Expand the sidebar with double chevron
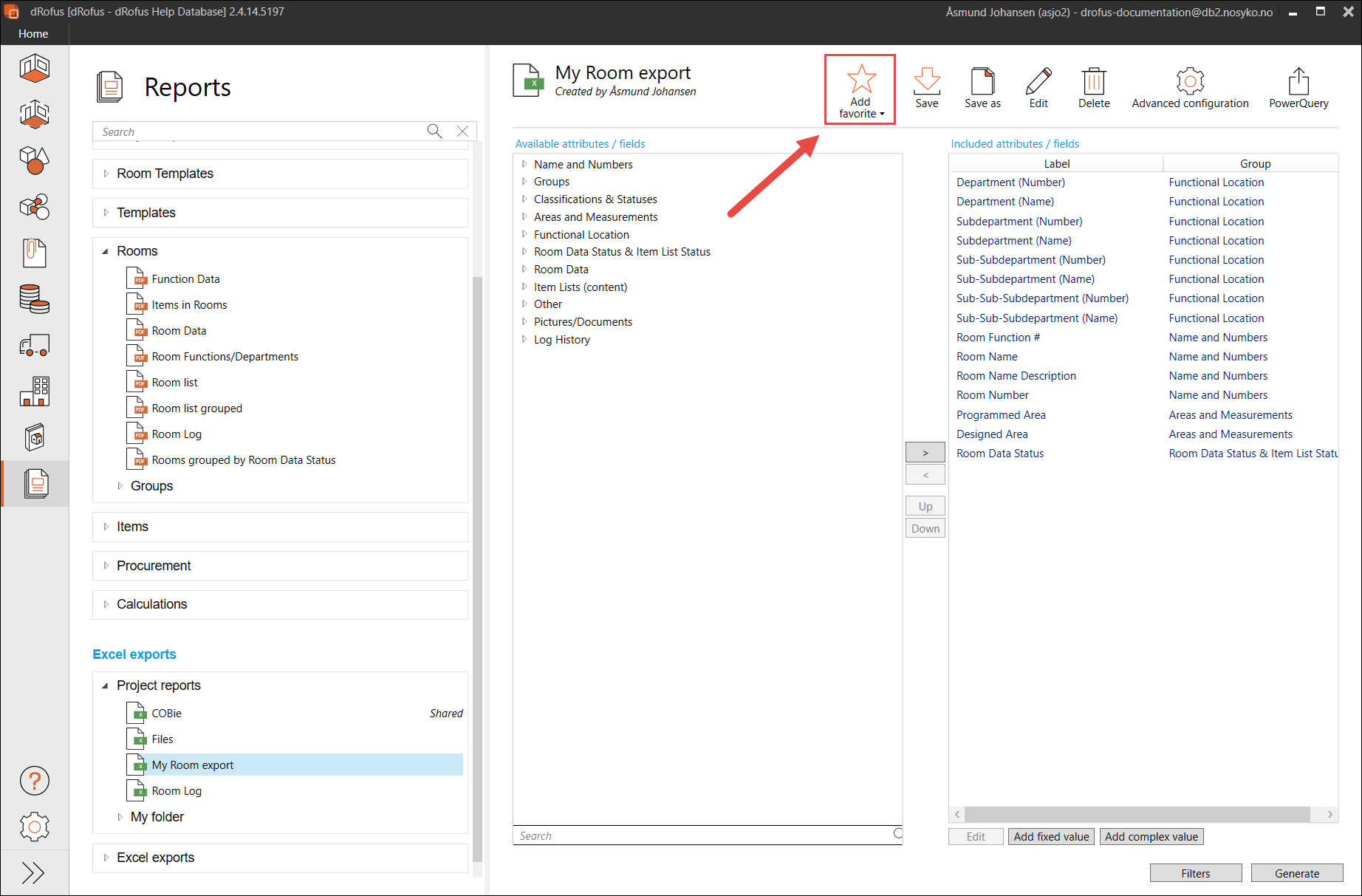The width and height of the screenshot is (1362, 896). (x=33, y=873)
